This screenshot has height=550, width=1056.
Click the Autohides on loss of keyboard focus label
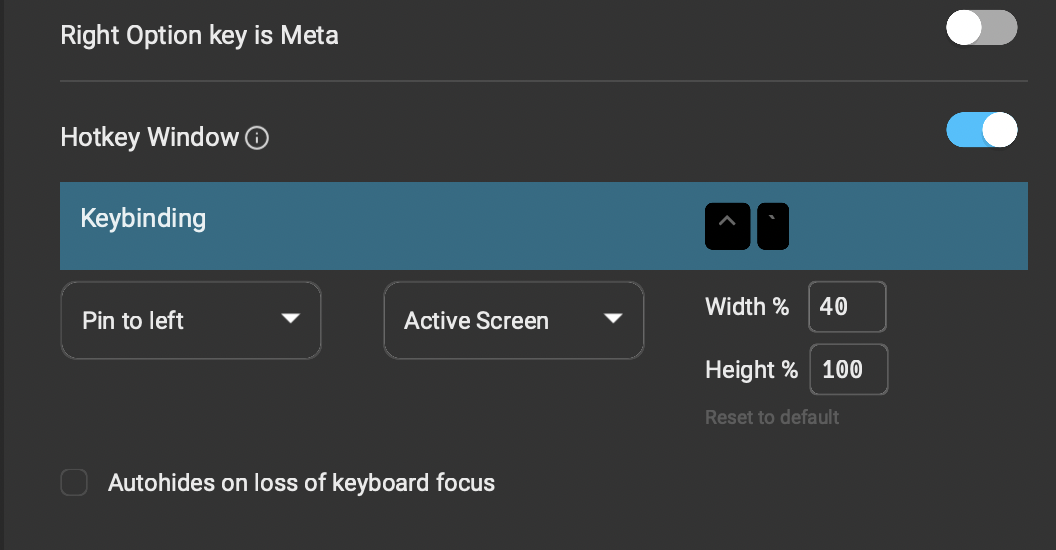click(301, 483)
